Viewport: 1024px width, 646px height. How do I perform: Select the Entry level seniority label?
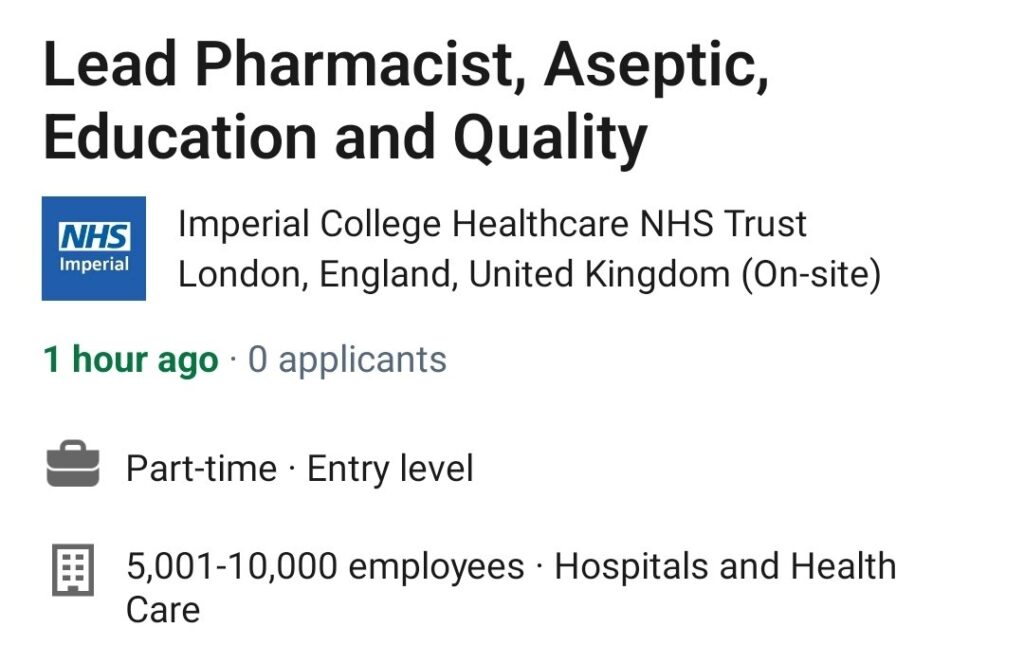tap(391, 469)
